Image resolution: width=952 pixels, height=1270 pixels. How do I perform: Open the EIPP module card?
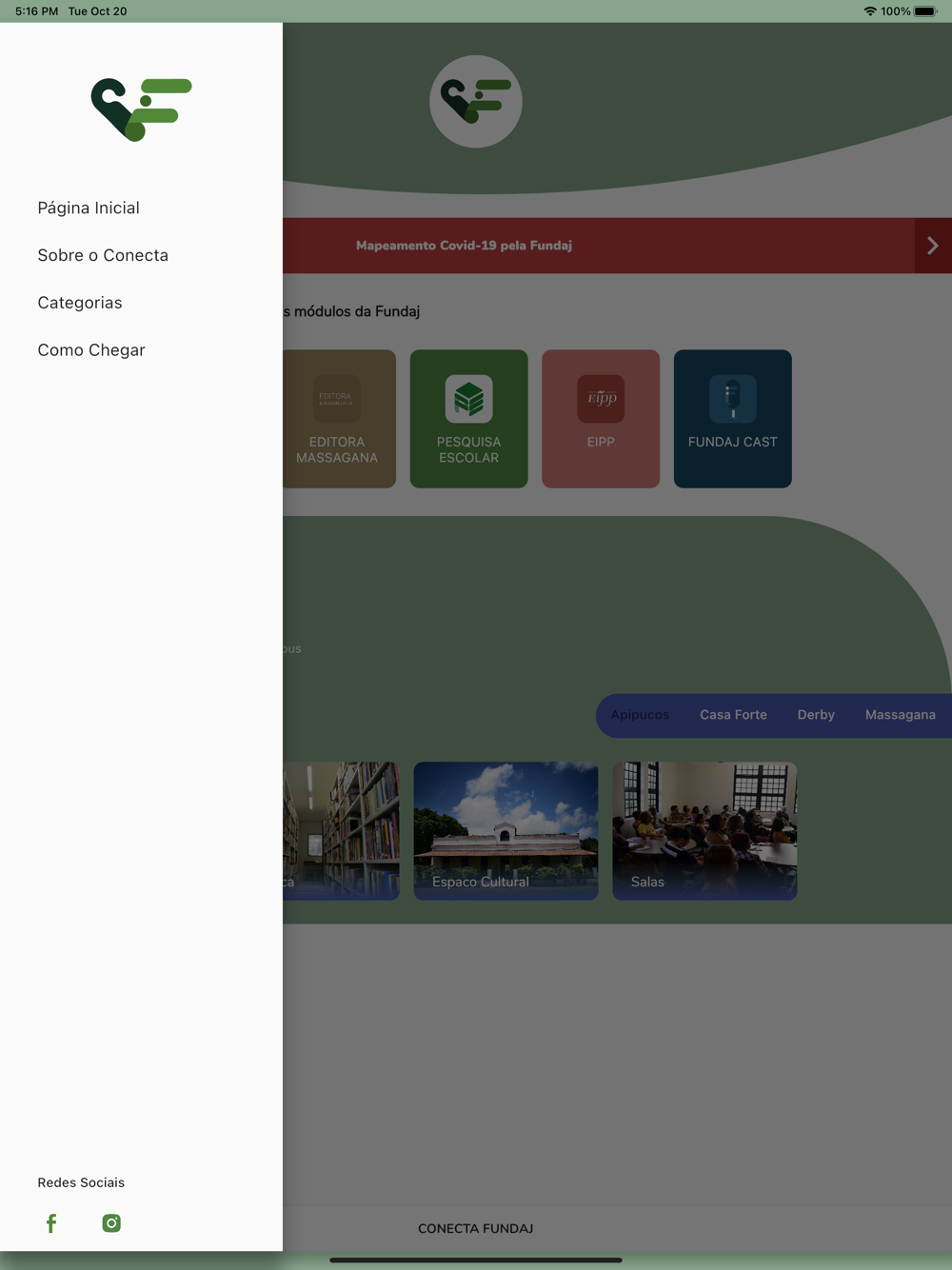601,419
